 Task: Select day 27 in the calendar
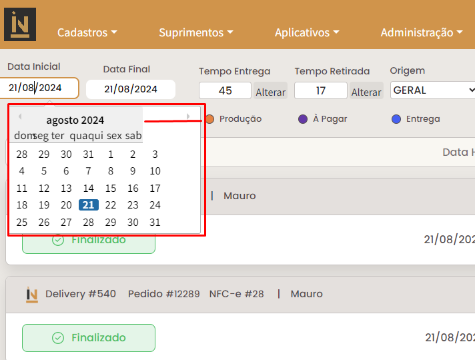[66, 222]
